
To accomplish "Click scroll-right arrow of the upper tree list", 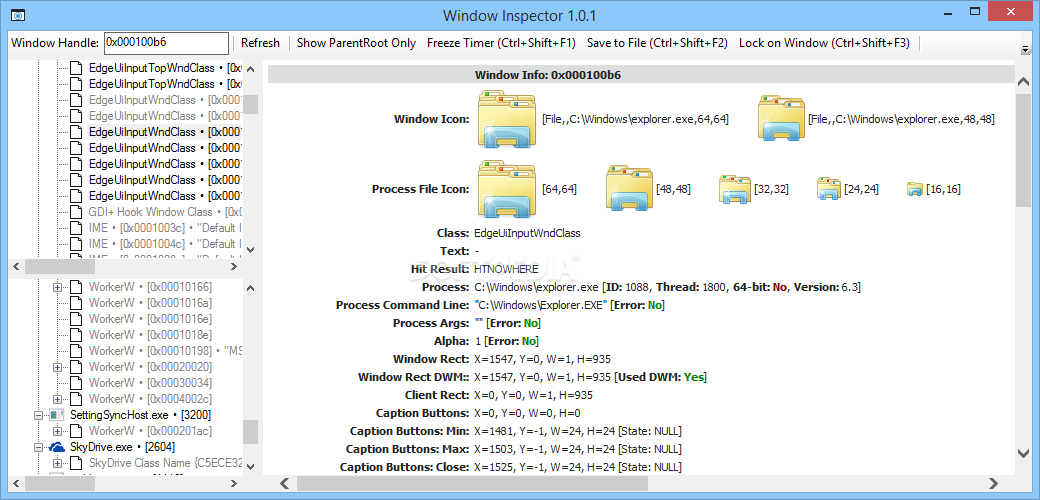I will point(233,266).
